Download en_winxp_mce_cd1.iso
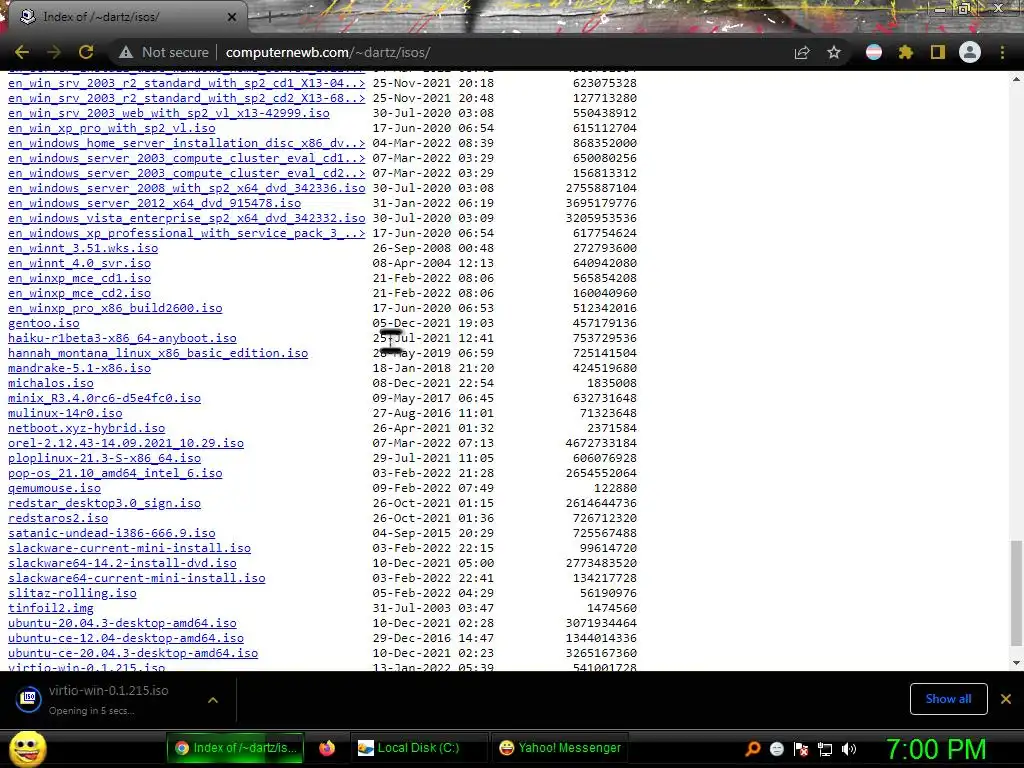 [79, 278]
